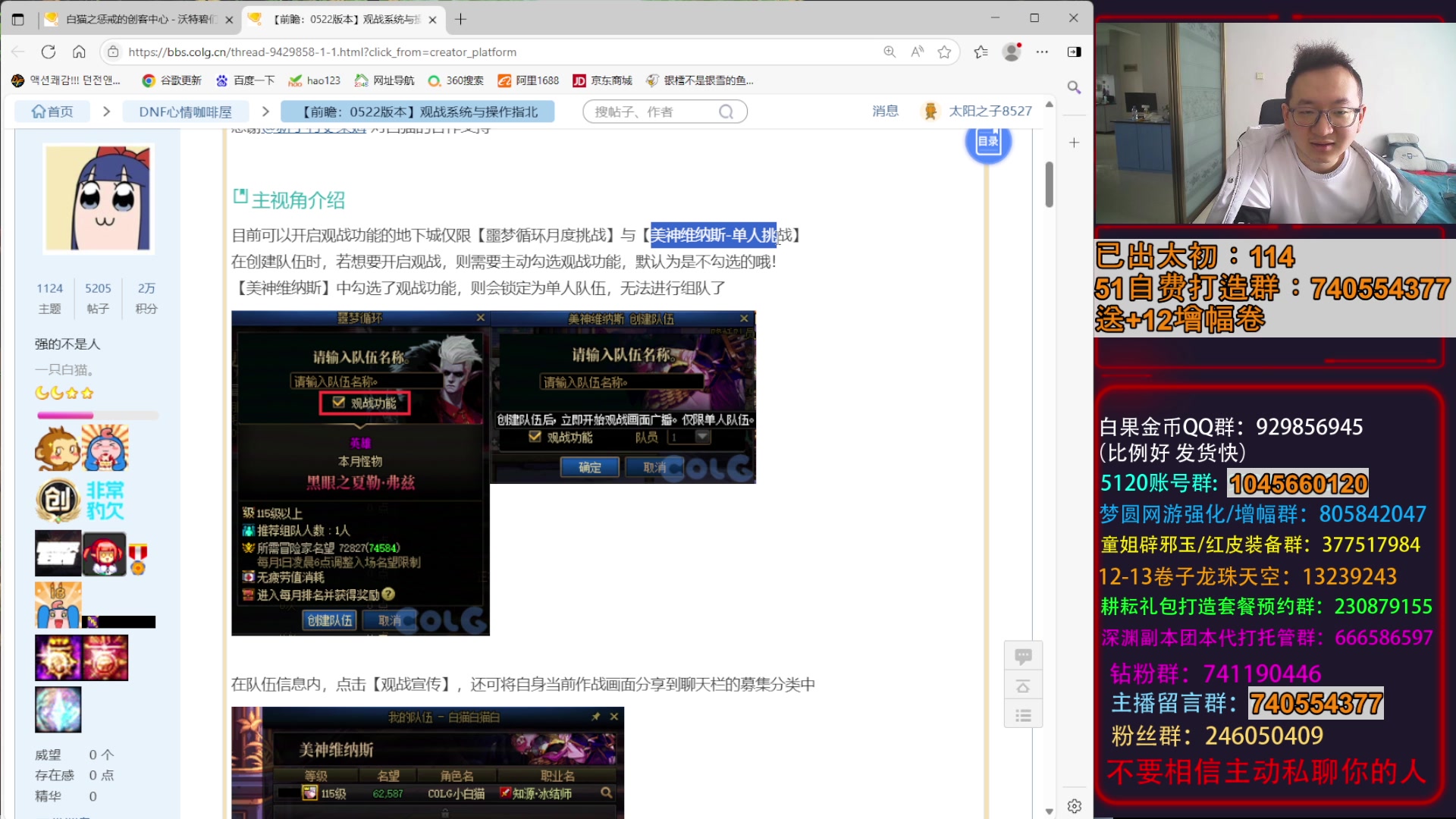Open the 噩梦循环 team creation screenshot
This screenshot has height=819, width=1456.
360,473
